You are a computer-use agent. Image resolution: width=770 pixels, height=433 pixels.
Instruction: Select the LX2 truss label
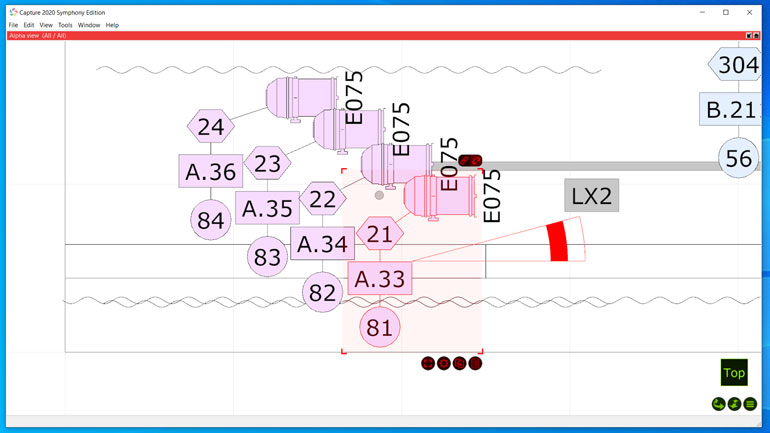coord(591,196)
